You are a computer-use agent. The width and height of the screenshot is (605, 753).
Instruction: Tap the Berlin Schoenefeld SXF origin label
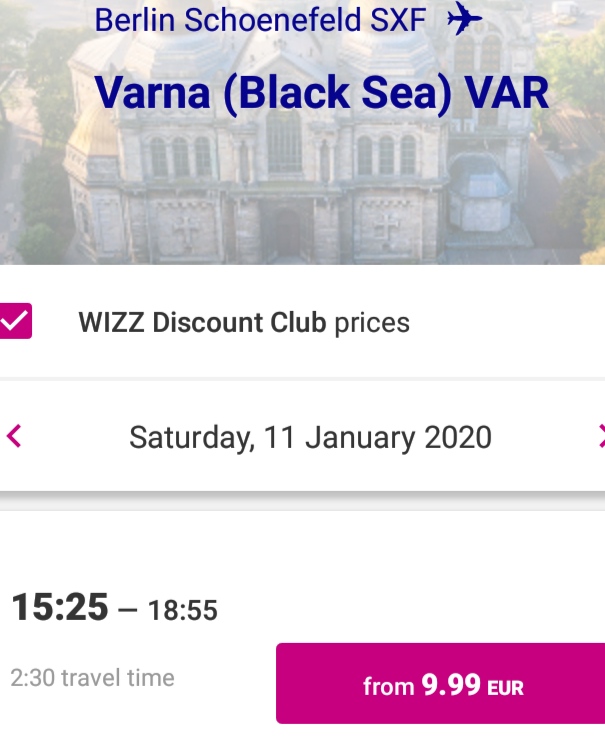click(x=260, y=20)
